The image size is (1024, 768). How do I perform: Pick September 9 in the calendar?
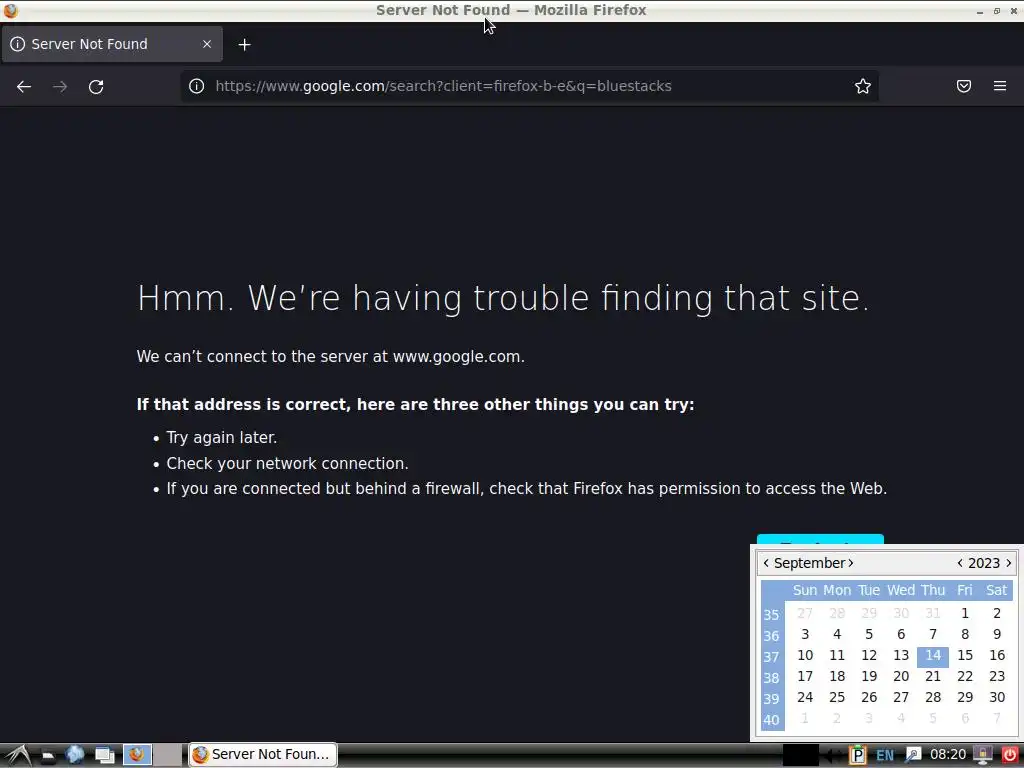pos(997,634)
